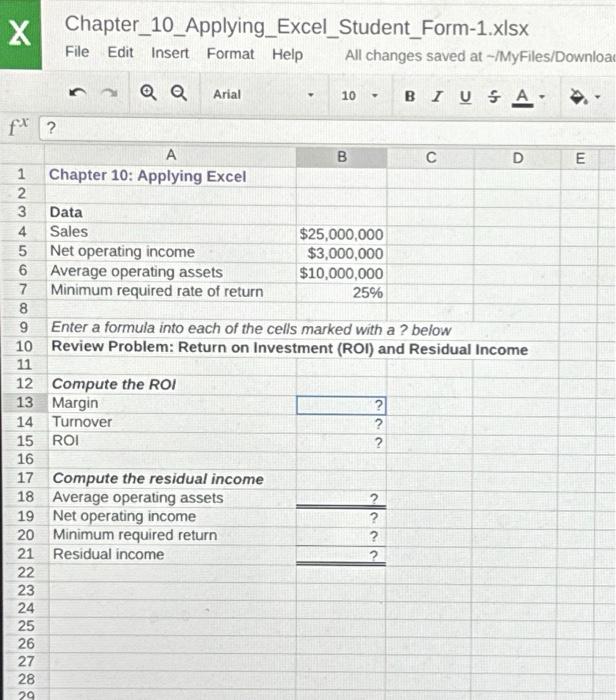Click the $3,000,000 net operating income cell
The image size is (616, 700).
[341, 254]
